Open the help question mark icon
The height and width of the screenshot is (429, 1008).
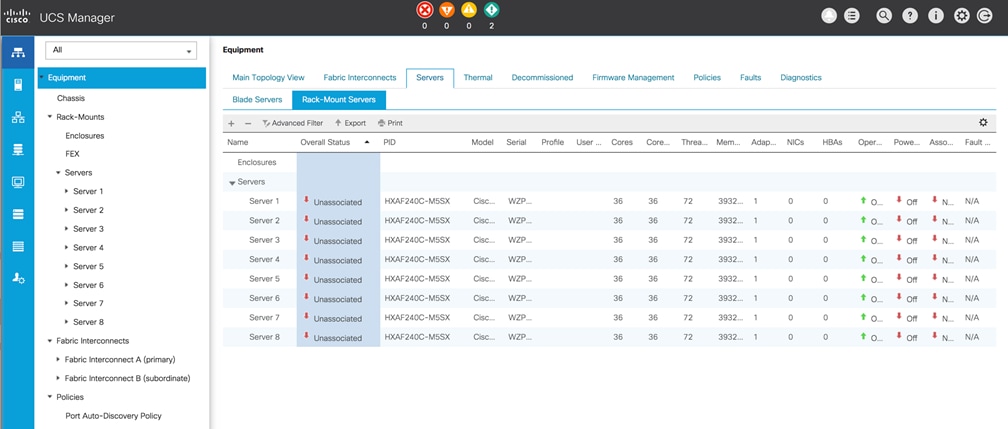coord(910,17)
